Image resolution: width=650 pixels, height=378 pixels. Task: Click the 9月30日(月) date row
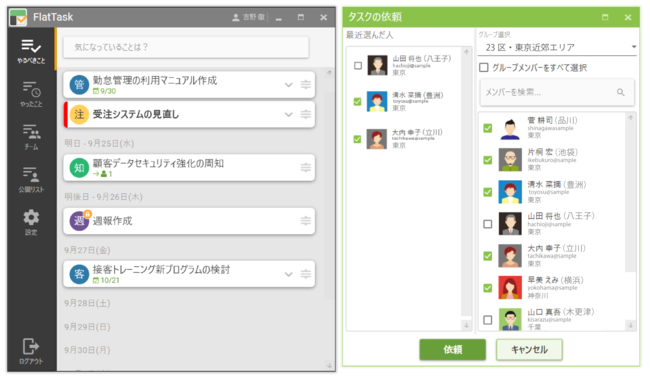click(x=87, y=351)
